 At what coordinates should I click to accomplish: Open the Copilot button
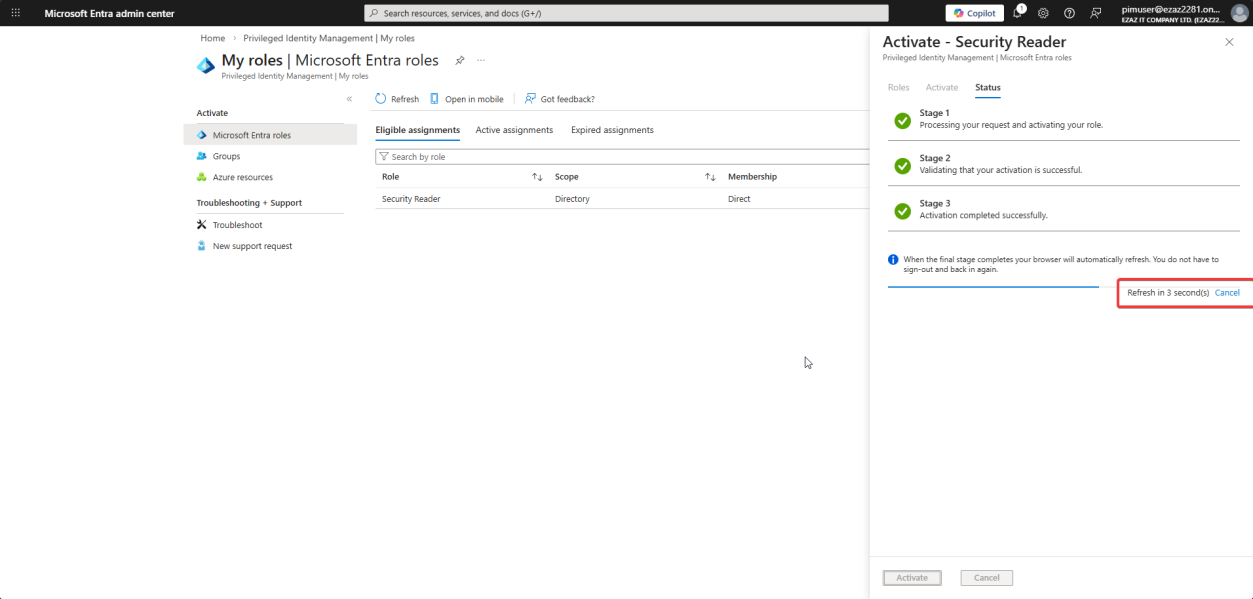pos(974,13)
